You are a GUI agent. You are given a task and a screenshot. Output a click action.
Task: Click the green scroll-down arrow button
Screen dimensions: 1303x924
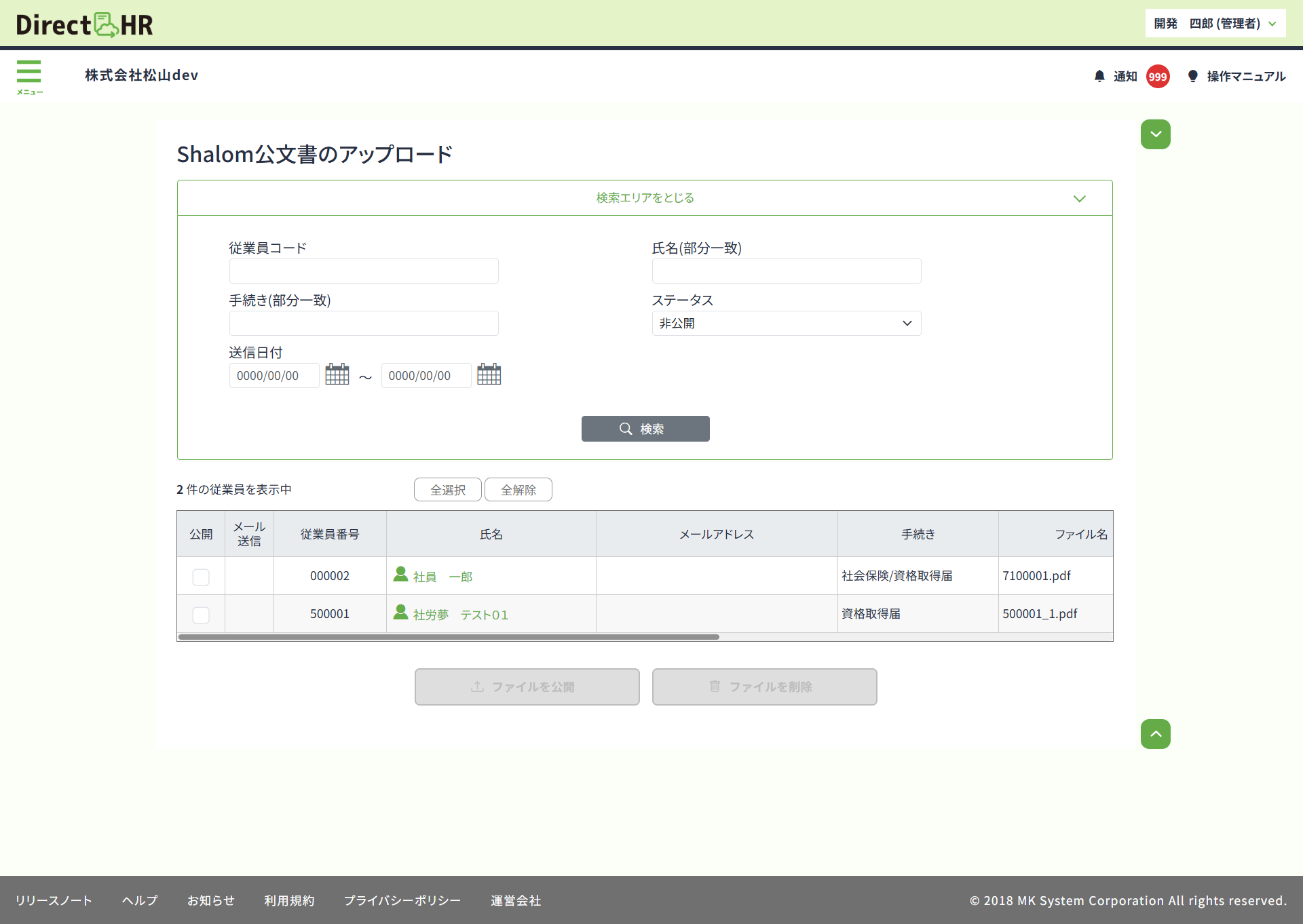click(1155, 134)
